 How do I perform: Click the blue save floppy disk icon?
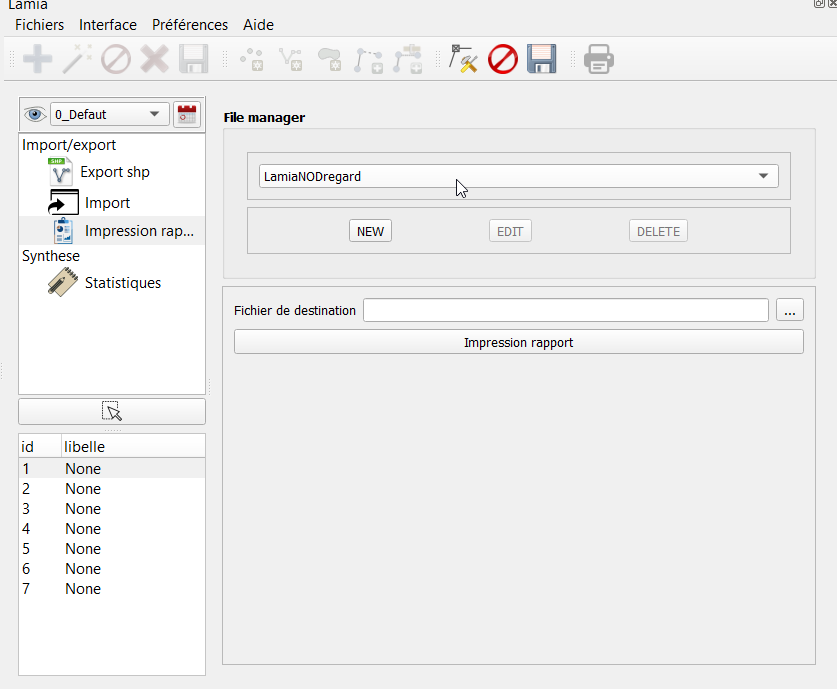point(542,59)
